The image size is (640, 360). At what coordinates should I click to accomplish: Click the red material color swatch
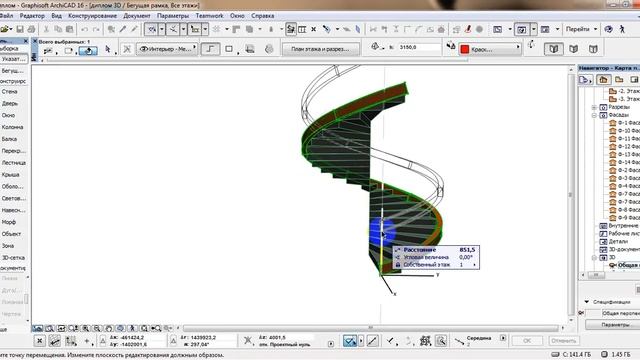(x=464, y=49)
